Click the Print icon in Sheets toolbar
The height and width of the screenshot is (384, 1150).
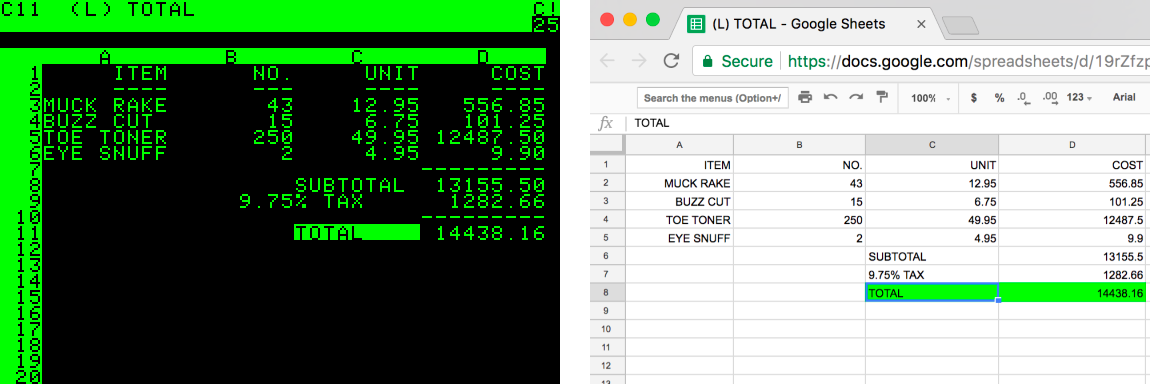click(805, 97)
